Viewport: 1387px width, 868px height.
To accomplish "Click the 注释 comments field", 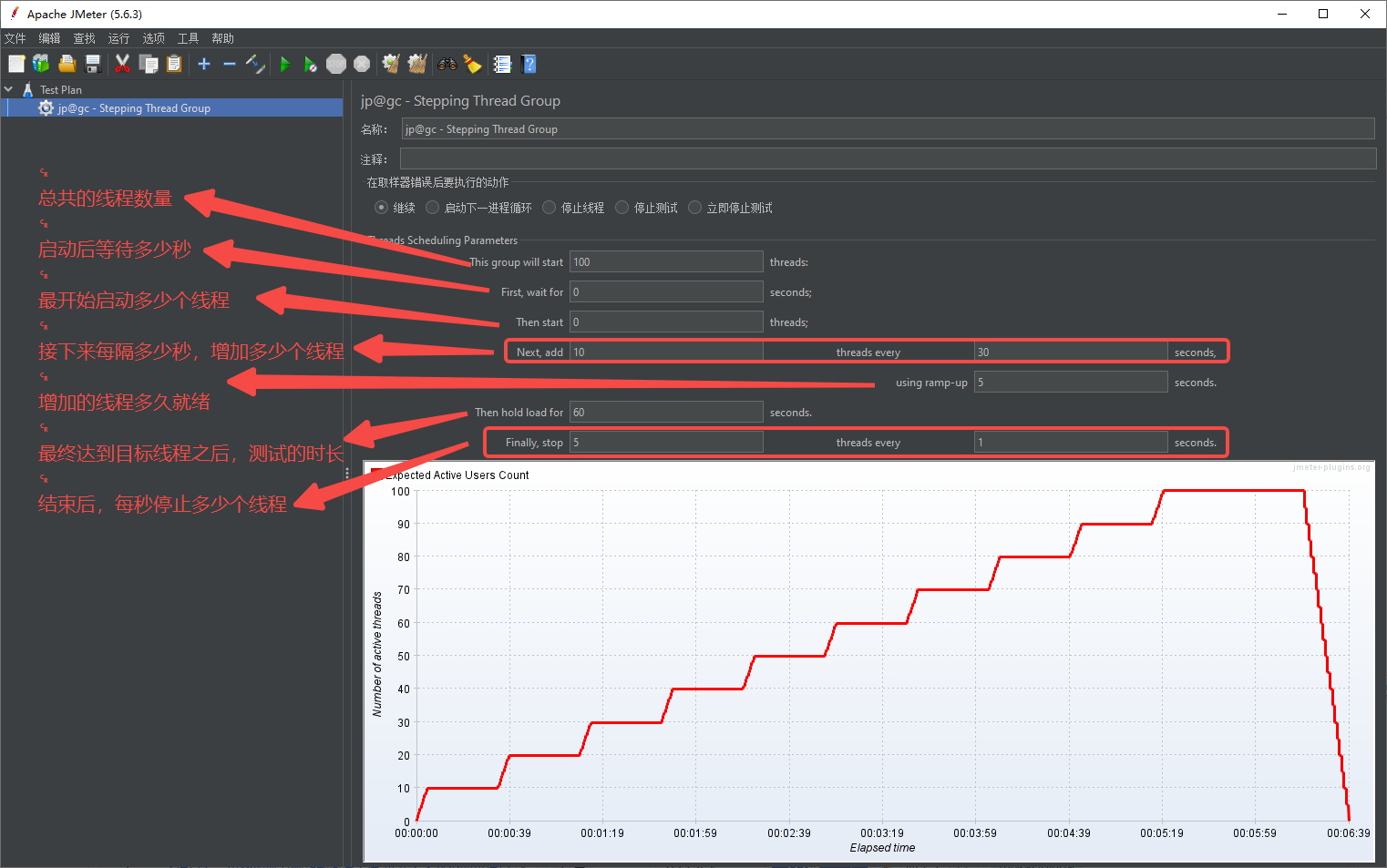I will tap(888, 158).
